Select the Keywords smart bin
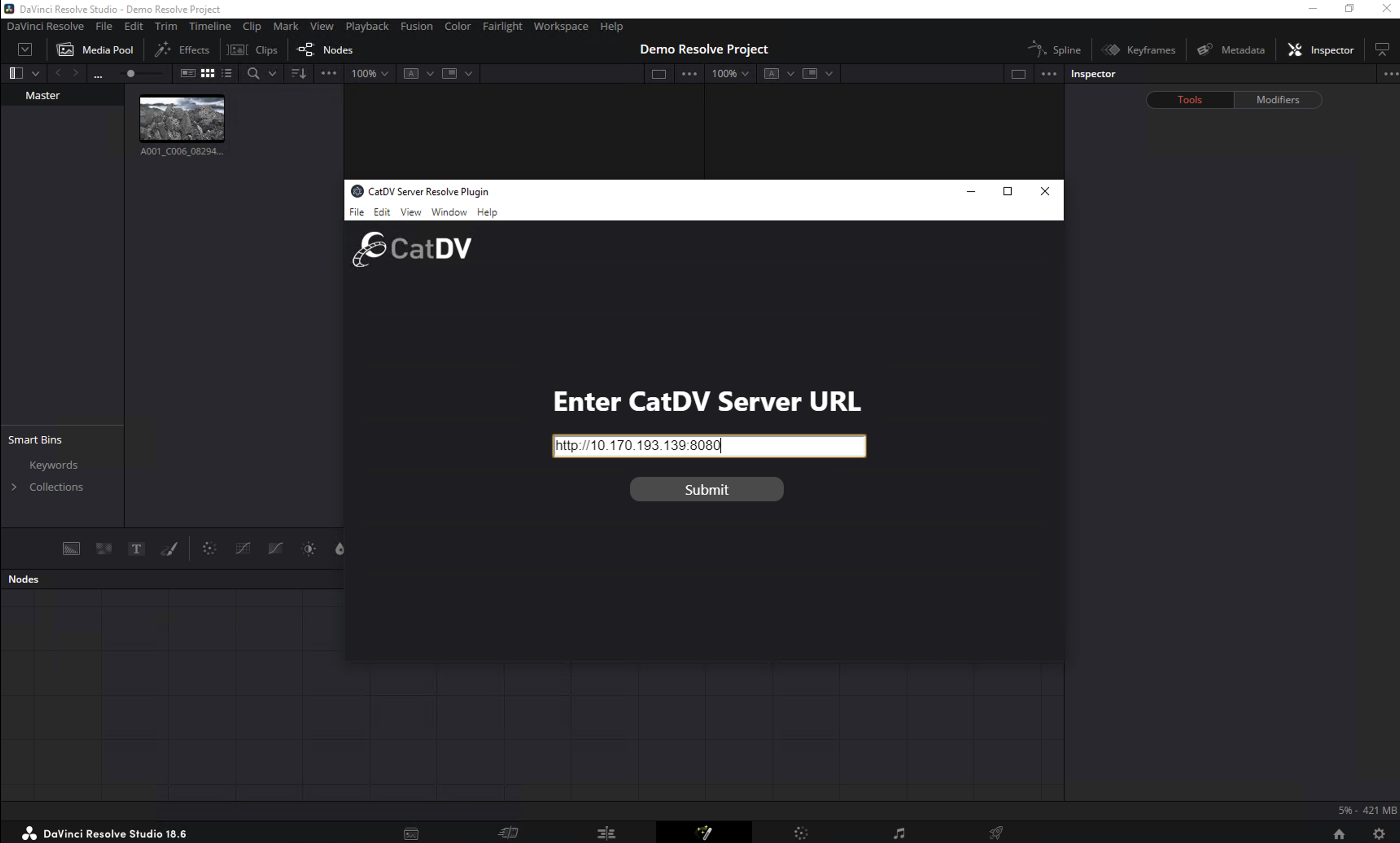 click(53, 465)
